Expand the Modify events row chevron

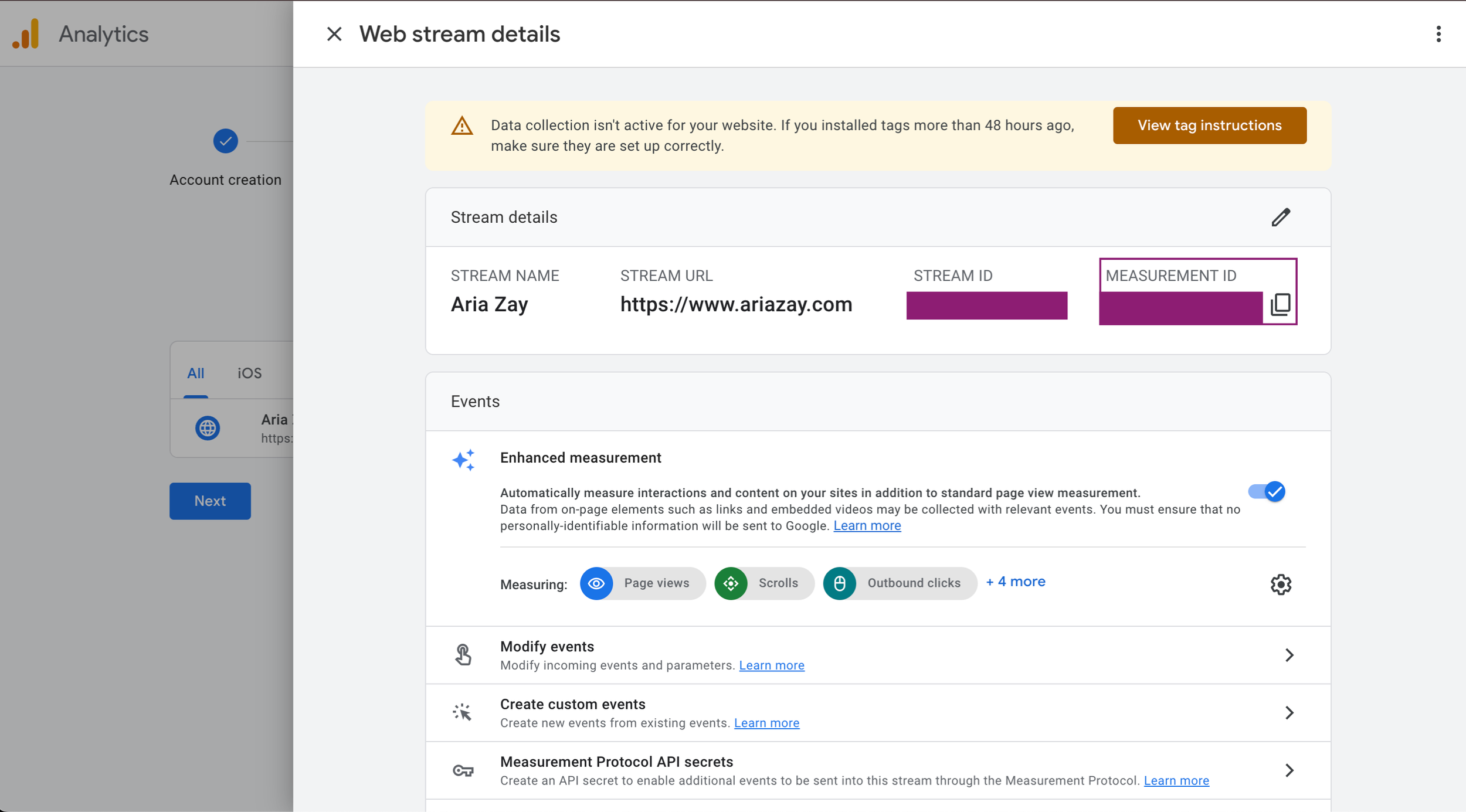tap(1288, 655)
